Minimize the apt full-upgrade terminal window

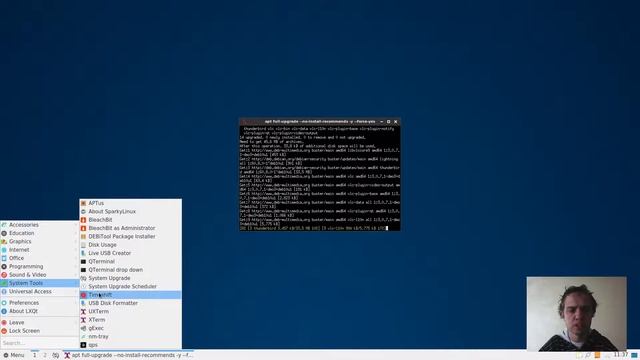[382, 122]
